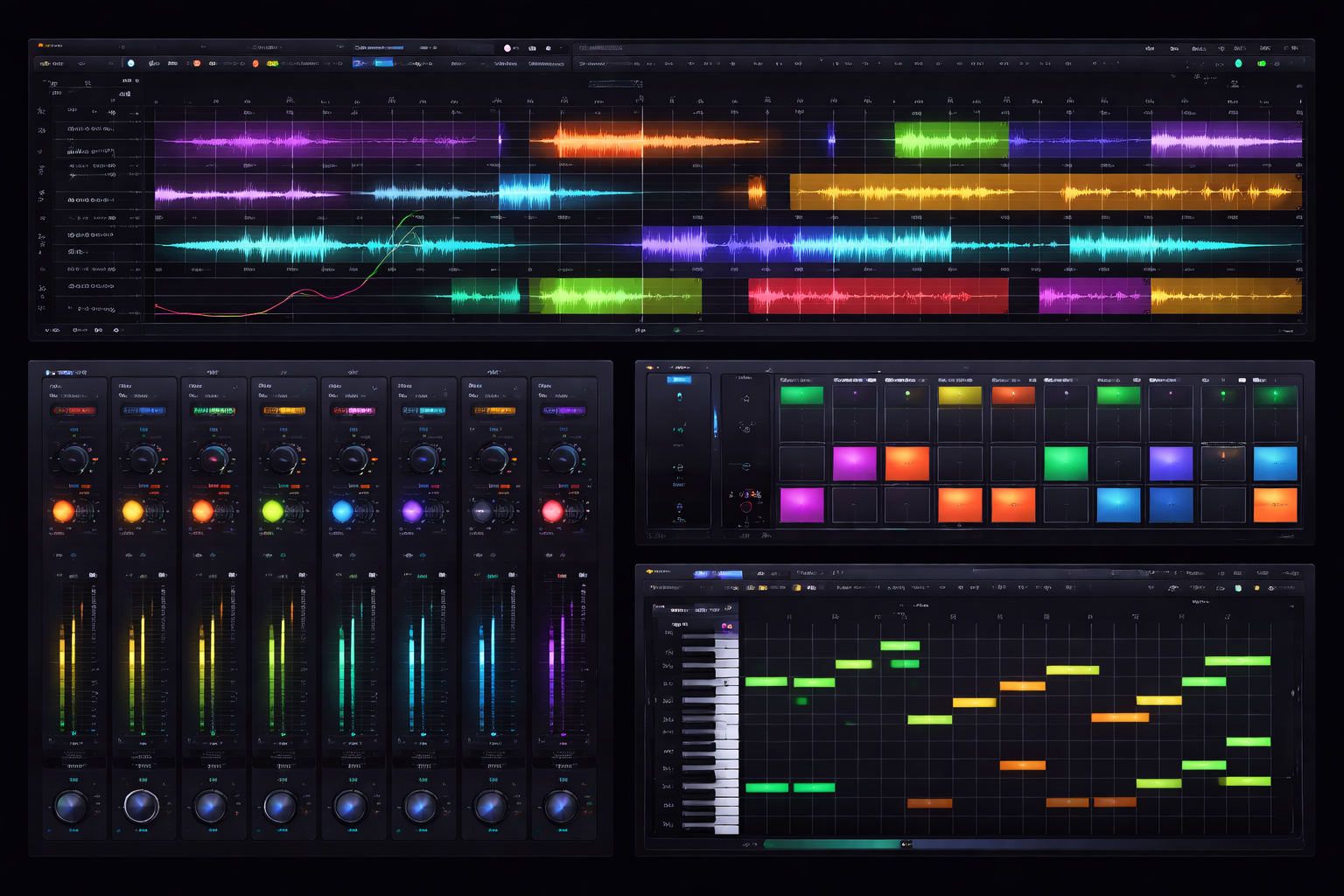Toggle the unlit grey button on the seventh mixer channel

[482, 511]
